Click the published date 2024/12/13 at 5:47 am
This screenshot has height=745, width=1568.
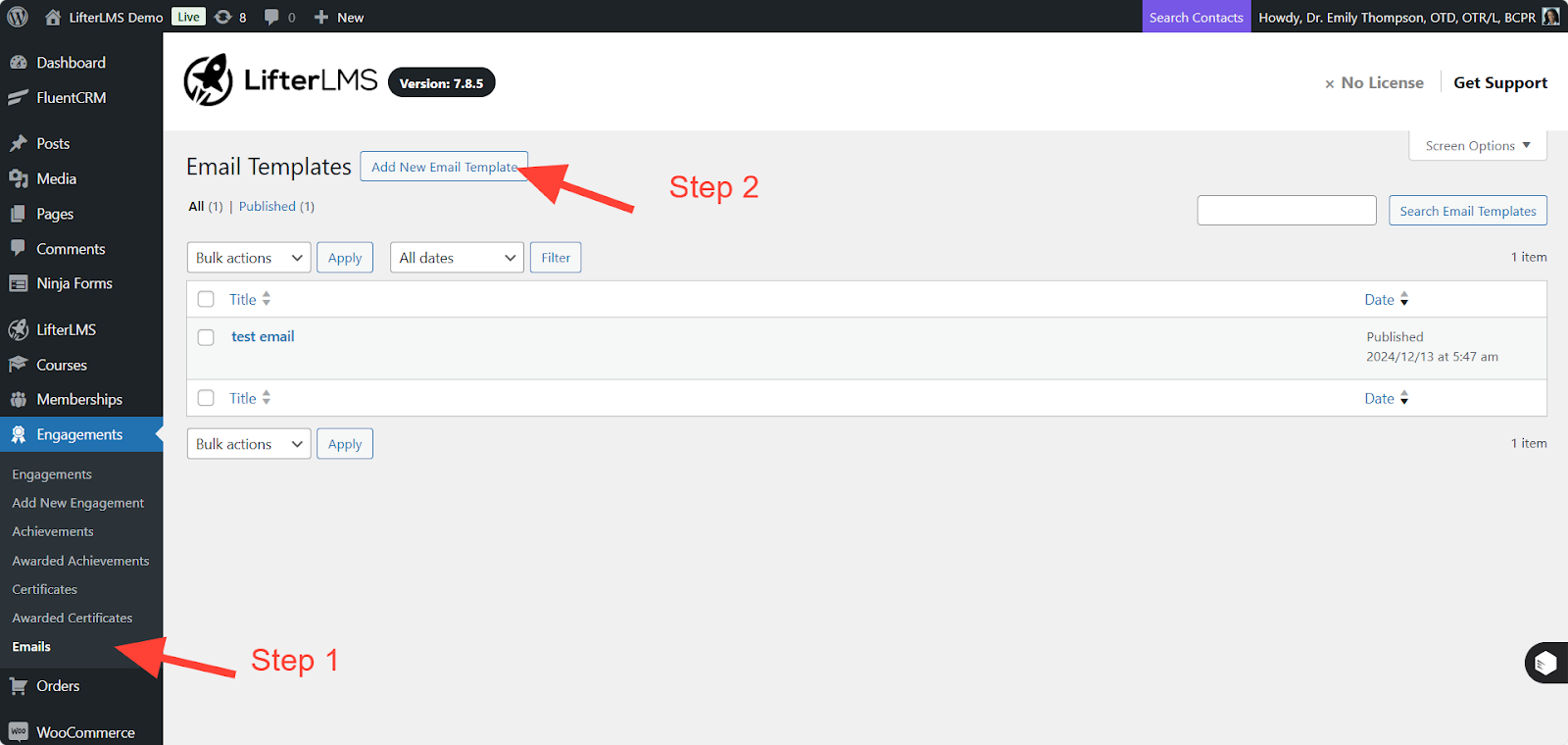coord(1432,357)
